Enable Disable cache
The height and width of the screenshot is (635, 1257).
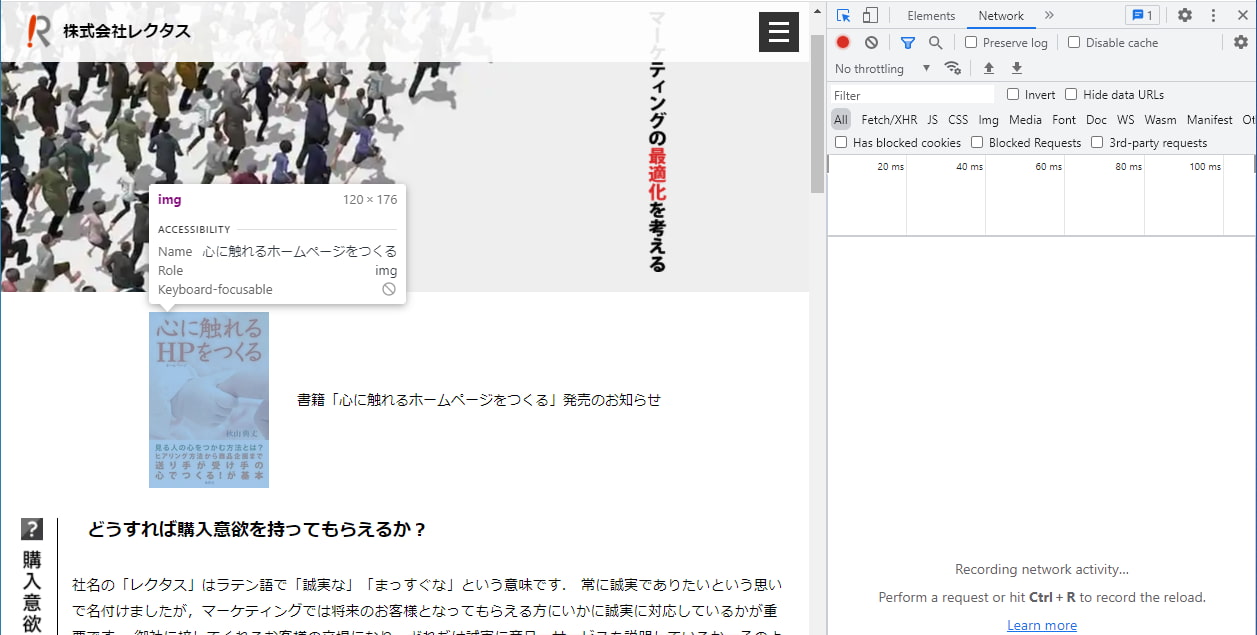1073,42
